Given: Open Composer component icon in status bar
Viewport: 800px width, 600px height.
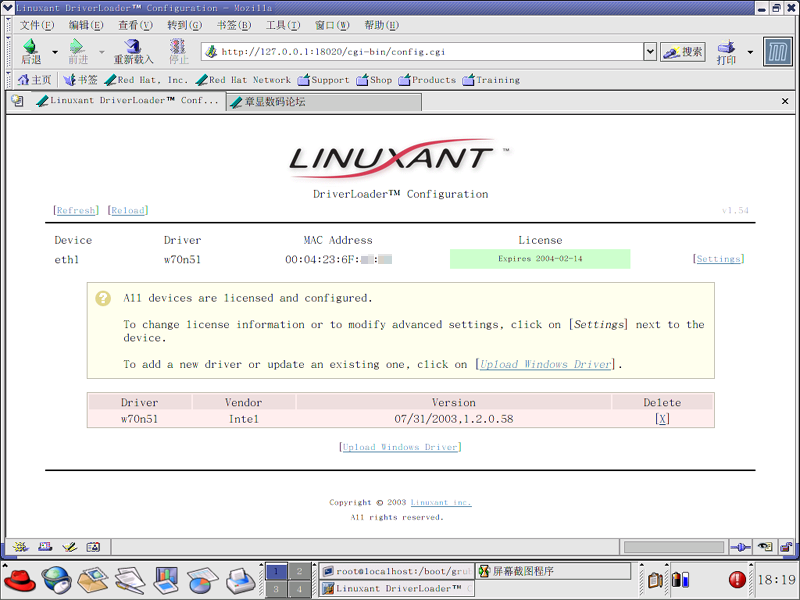Looking at the screenshot, I should coord(69,547).
